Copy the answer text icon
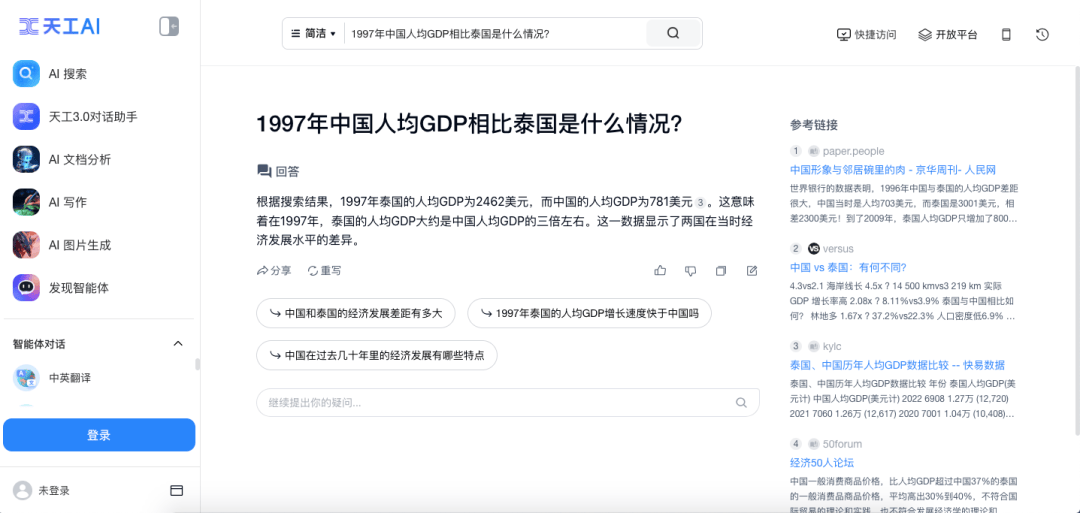1080x513 pixels. pyautogui.click(x=721, y=271)
